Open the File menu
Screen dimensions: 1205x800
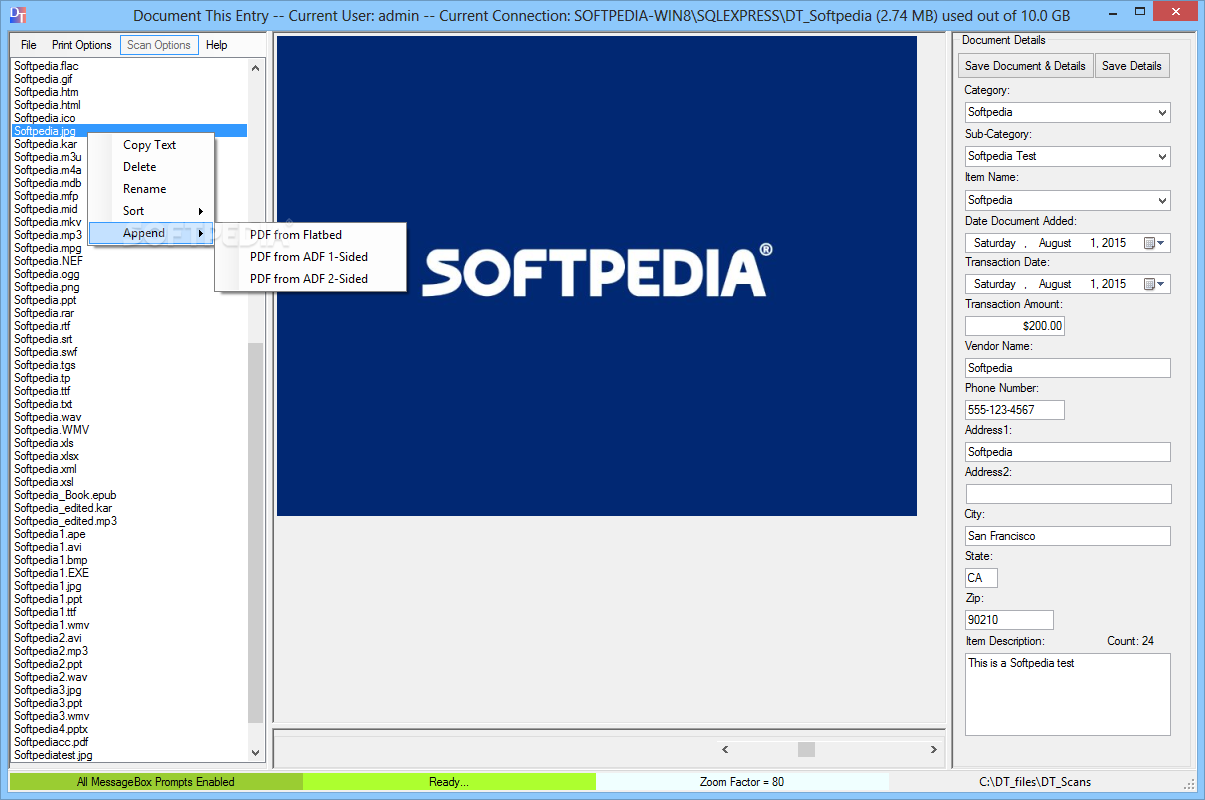coord(28,45)
